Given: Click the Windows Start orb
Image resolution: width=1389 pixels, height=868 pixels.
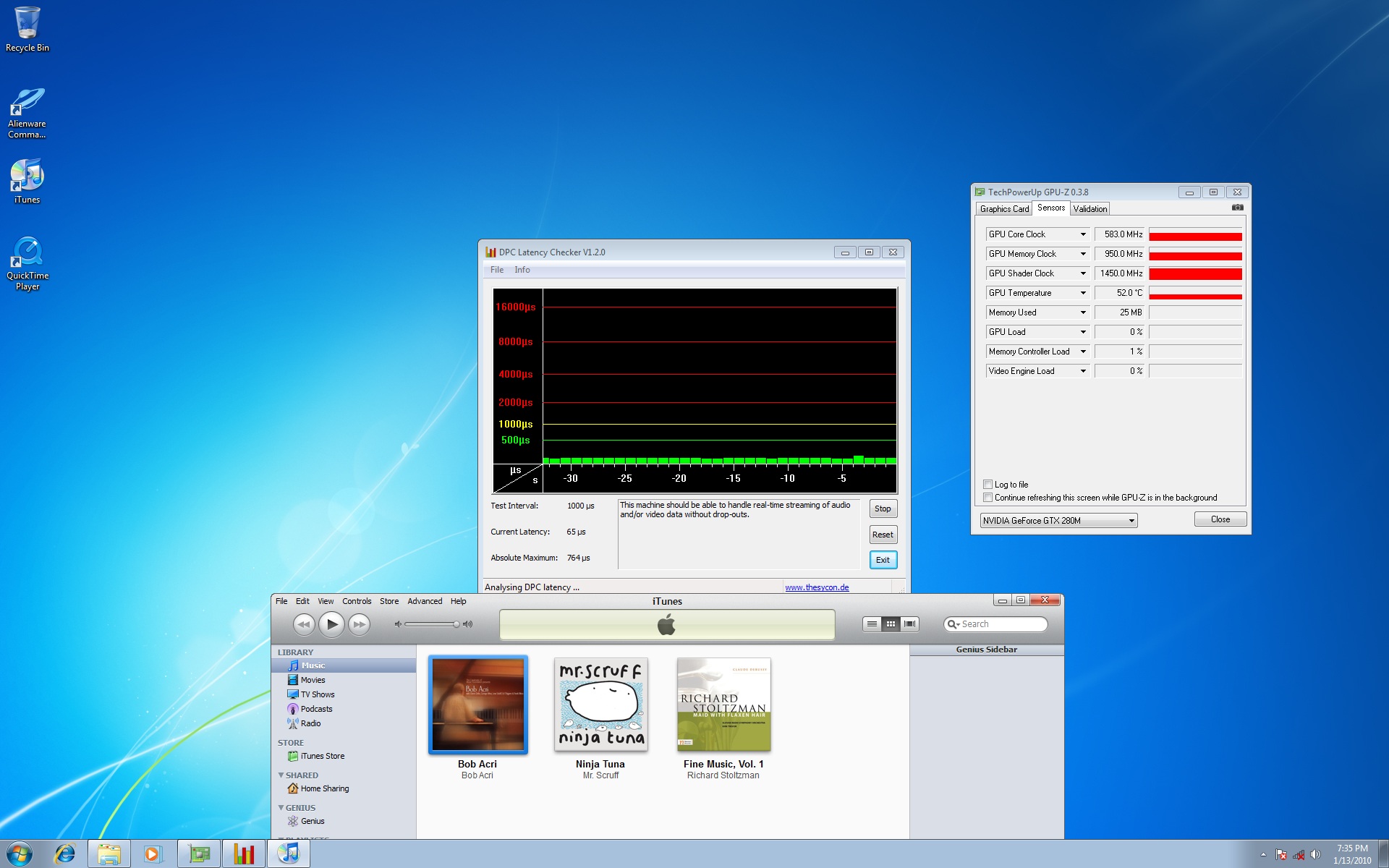Looking at the screenshot, I should (20, 854).
